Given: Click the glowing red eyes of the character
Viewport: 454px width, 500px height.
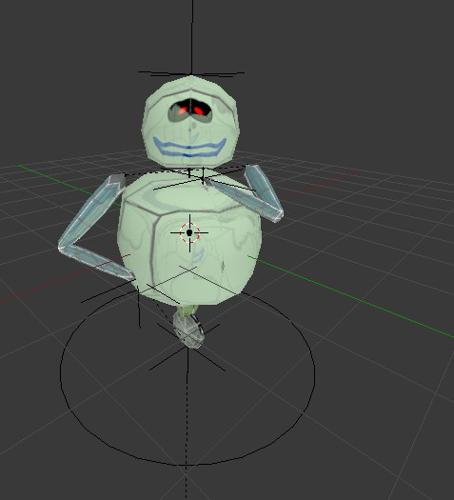Looking at the screenshot, I should 190,110.
